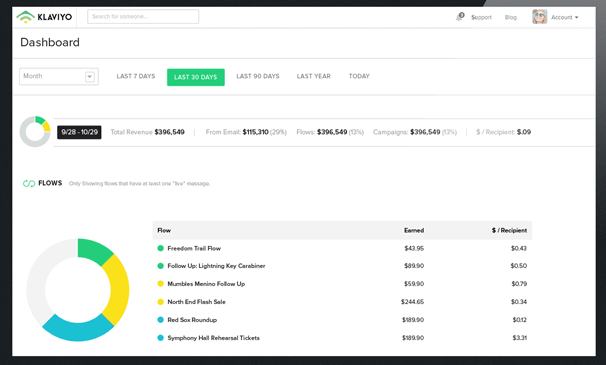Screen dimensions: 606x365
Task: Click the $244.65 earned cell
Action: pos(412,302)
